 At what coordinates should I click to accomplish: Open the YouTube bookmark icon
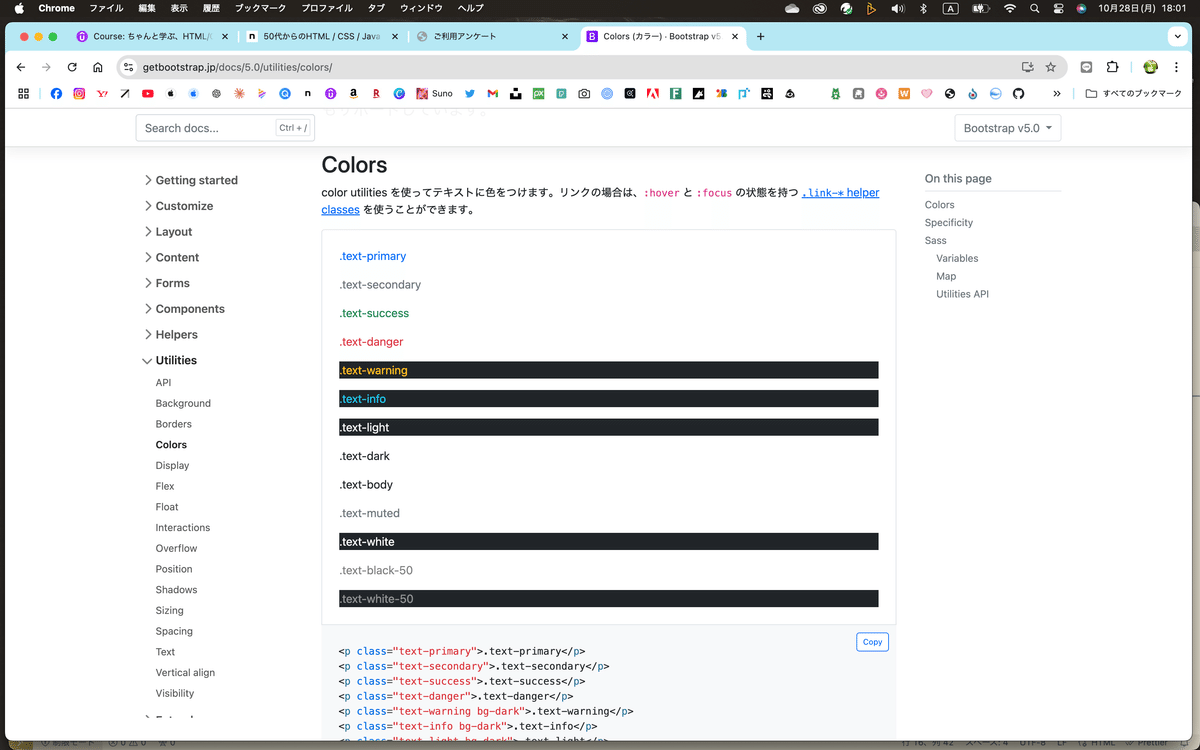click(146, 93)
